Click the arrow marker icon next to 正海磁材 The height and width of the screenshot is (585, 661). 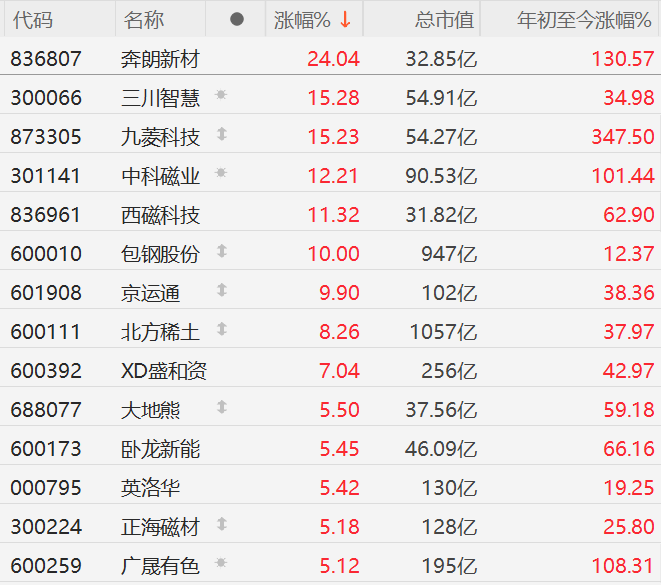[222, 525]
